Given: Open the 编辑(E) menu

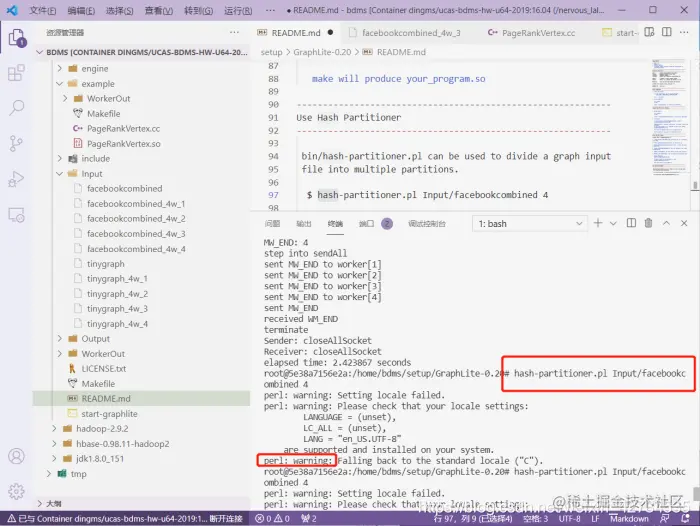Looking at the screenshot, I should tap(81, 10).
